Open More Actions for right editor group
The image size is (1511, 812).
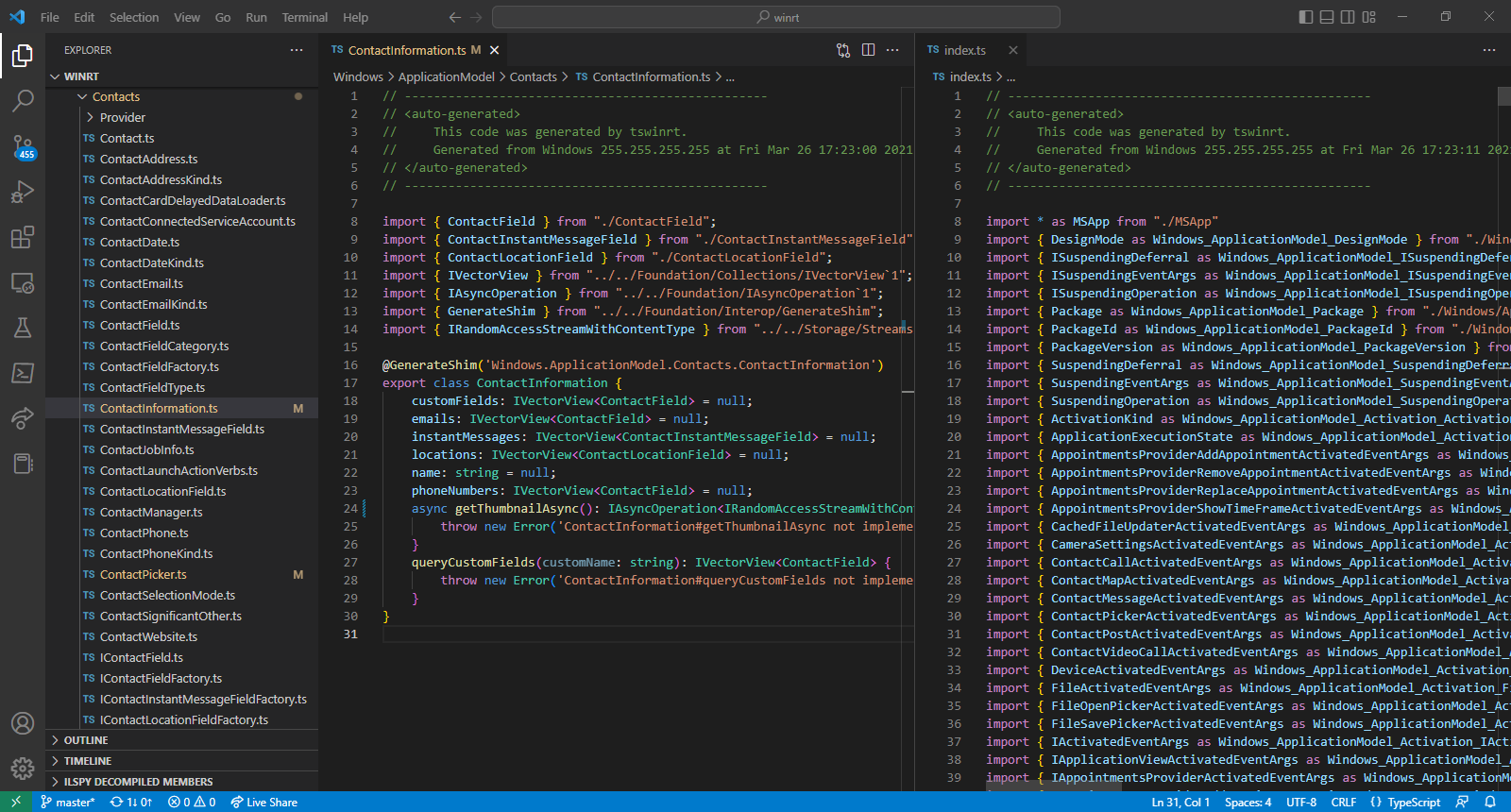pos(1489,50)
